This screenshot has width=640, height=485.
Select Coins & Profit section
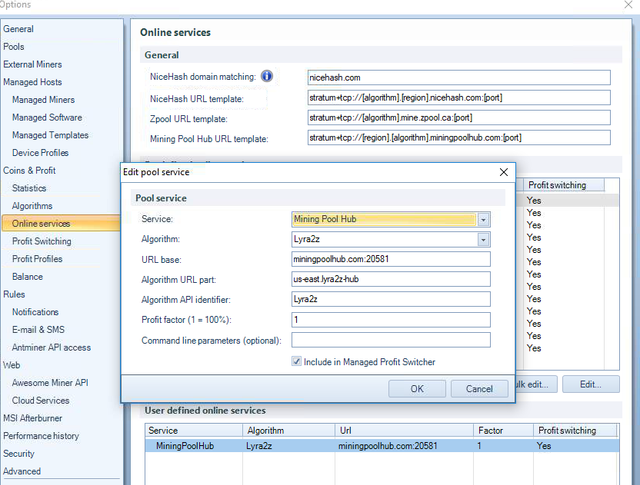[x=29, y=171]
